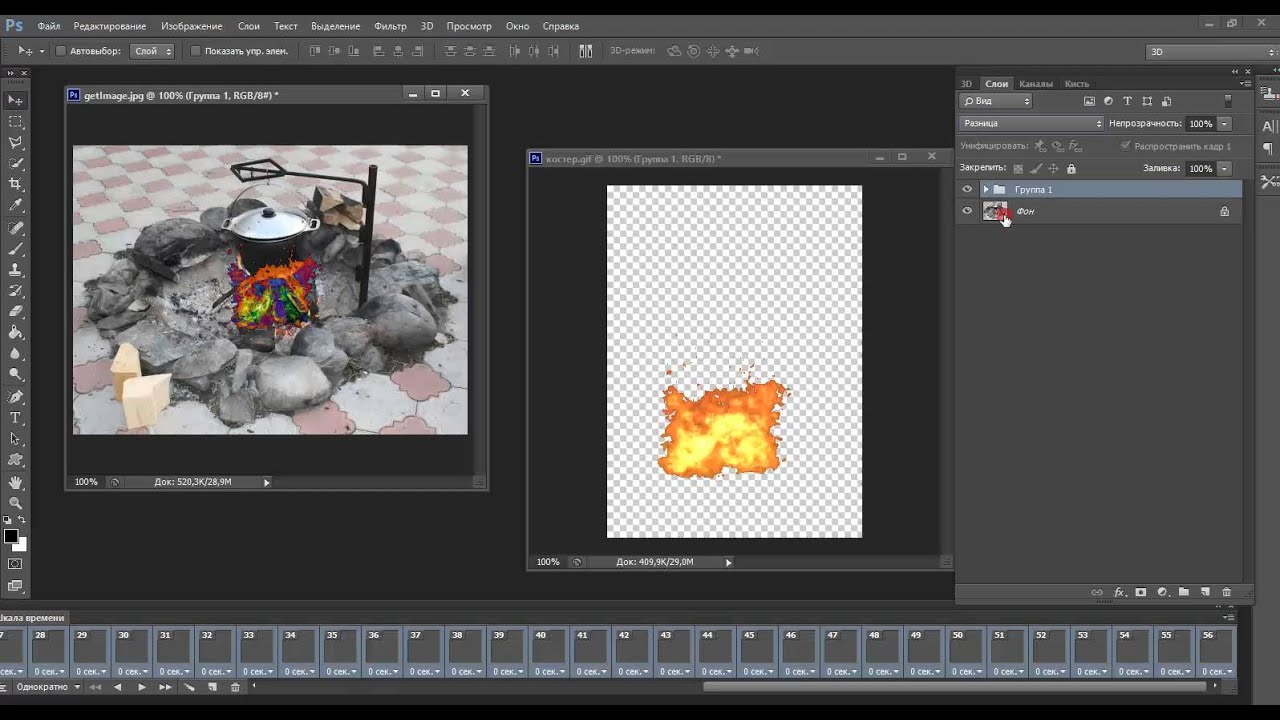The height and width of the screenshot is (720, 1280).
Task: Delete selected frames in timeline
Action: coord(235,687)
